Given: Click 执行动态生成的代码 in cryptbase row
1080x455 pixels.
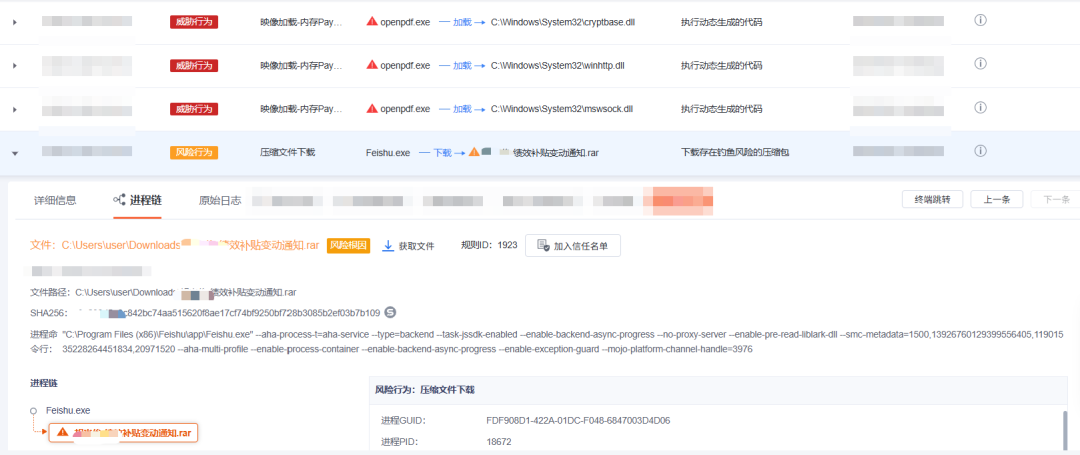Looking at the screenshot, I should coord(721,22).
